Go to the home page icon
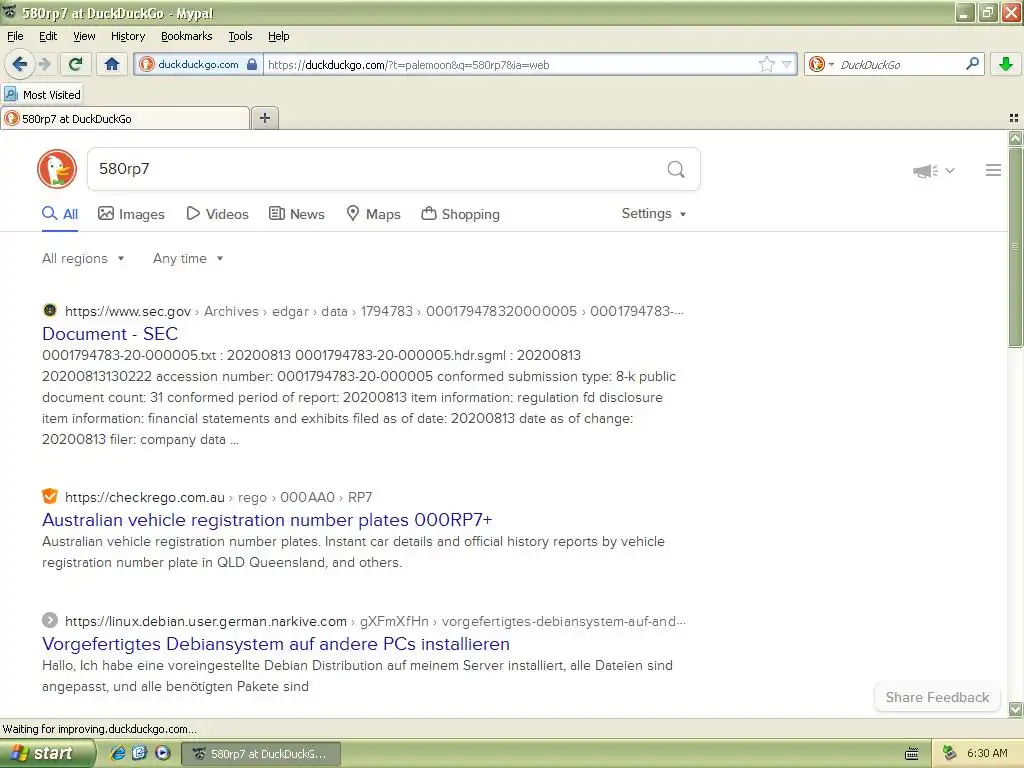This screenshot has height=768, width=1024. tap(112, 64)
